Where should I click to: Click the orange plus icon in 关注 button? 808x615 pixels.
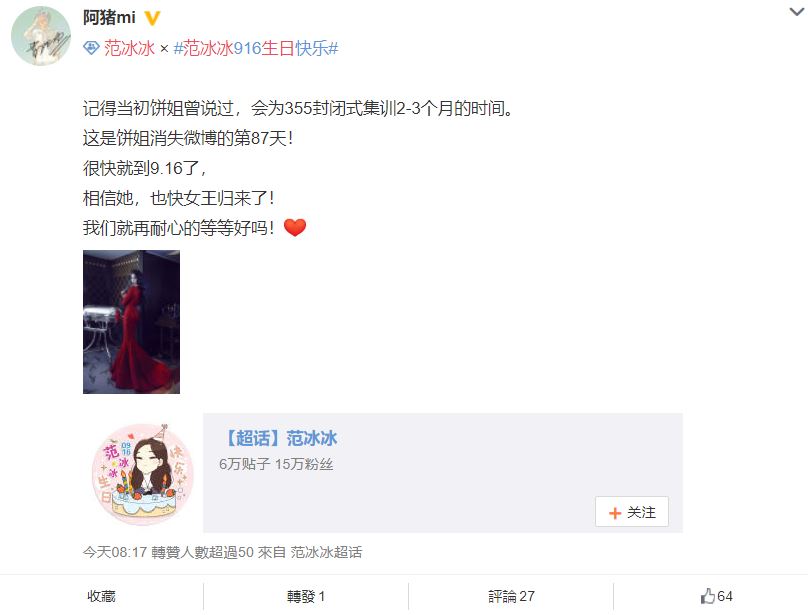coord(615,513)
